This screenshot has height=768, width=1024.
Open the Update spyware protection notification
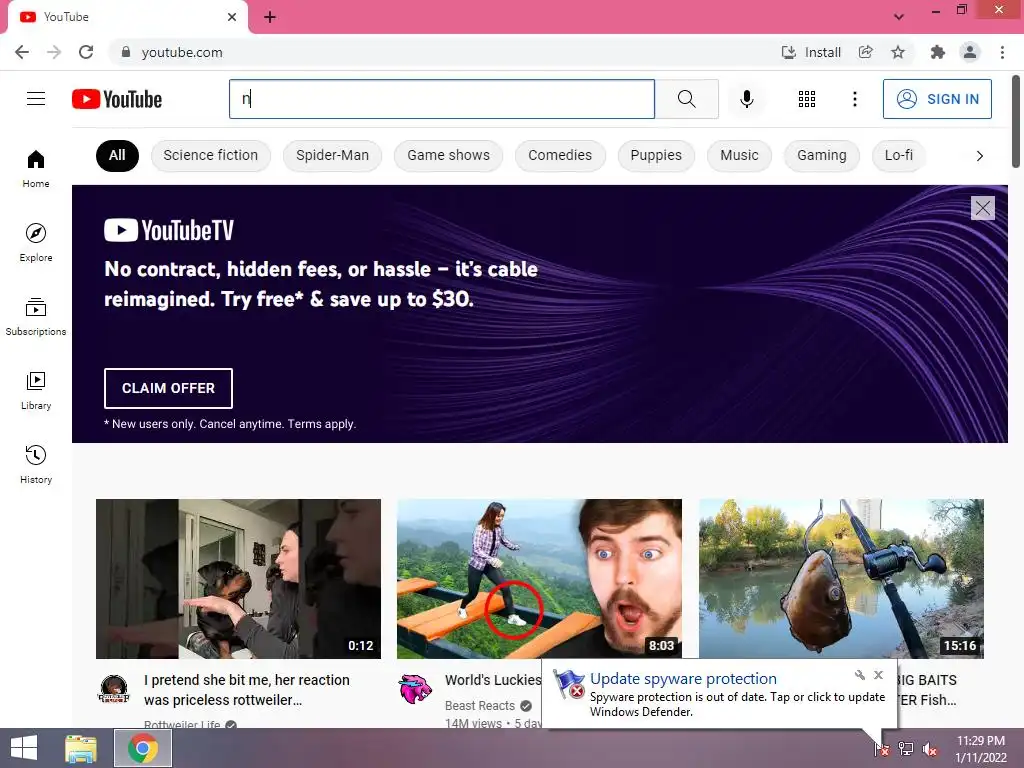(x=683, y=679)
